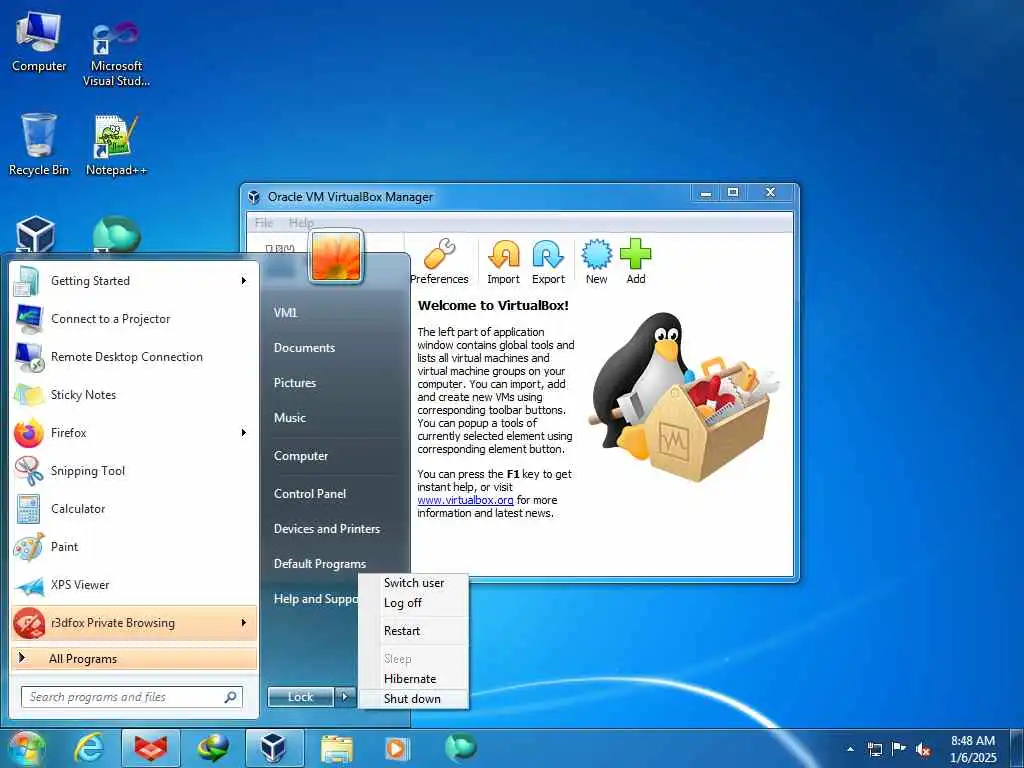
Task: Open Documents from the Start menu
Action: pos(304,348)
